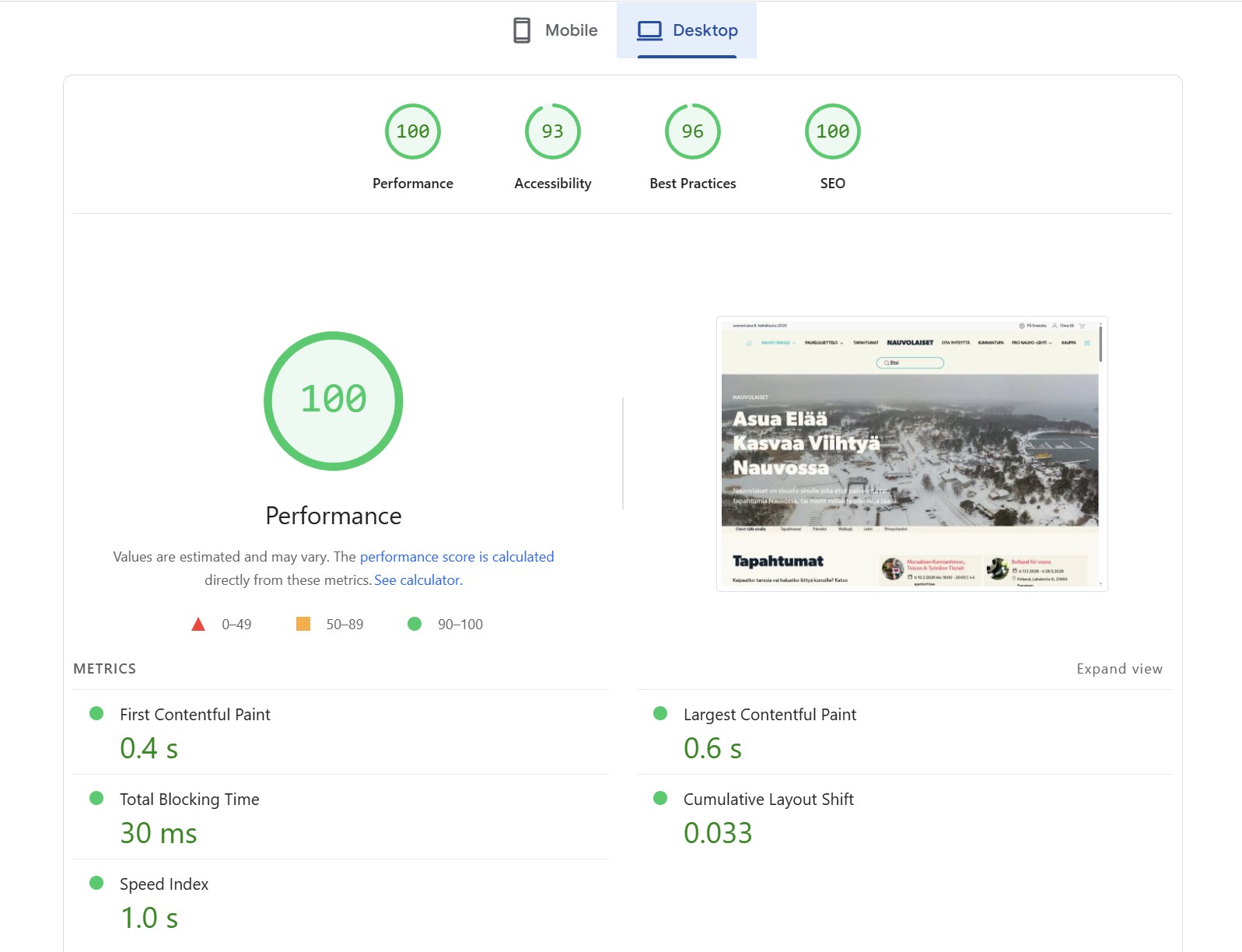Viewport: 1242px width, 952px height.
Task: Expand the metrics view
Action: (x=1118, y=669)
